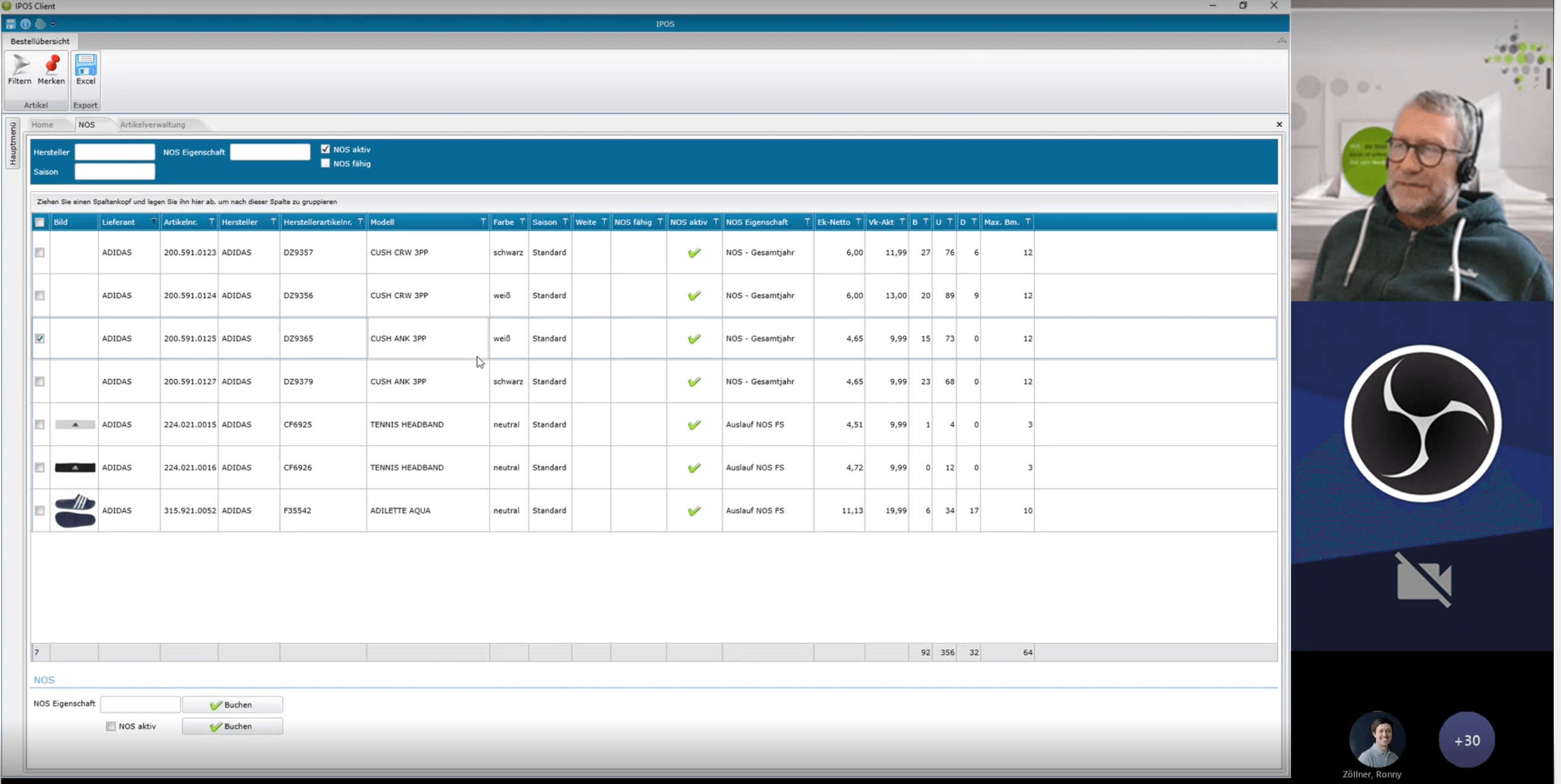The width and height of the screenshot is (1561, 784).
Task: Filter the Artikelnr. column via its funnel icon
Action: (x=211, y=222)
